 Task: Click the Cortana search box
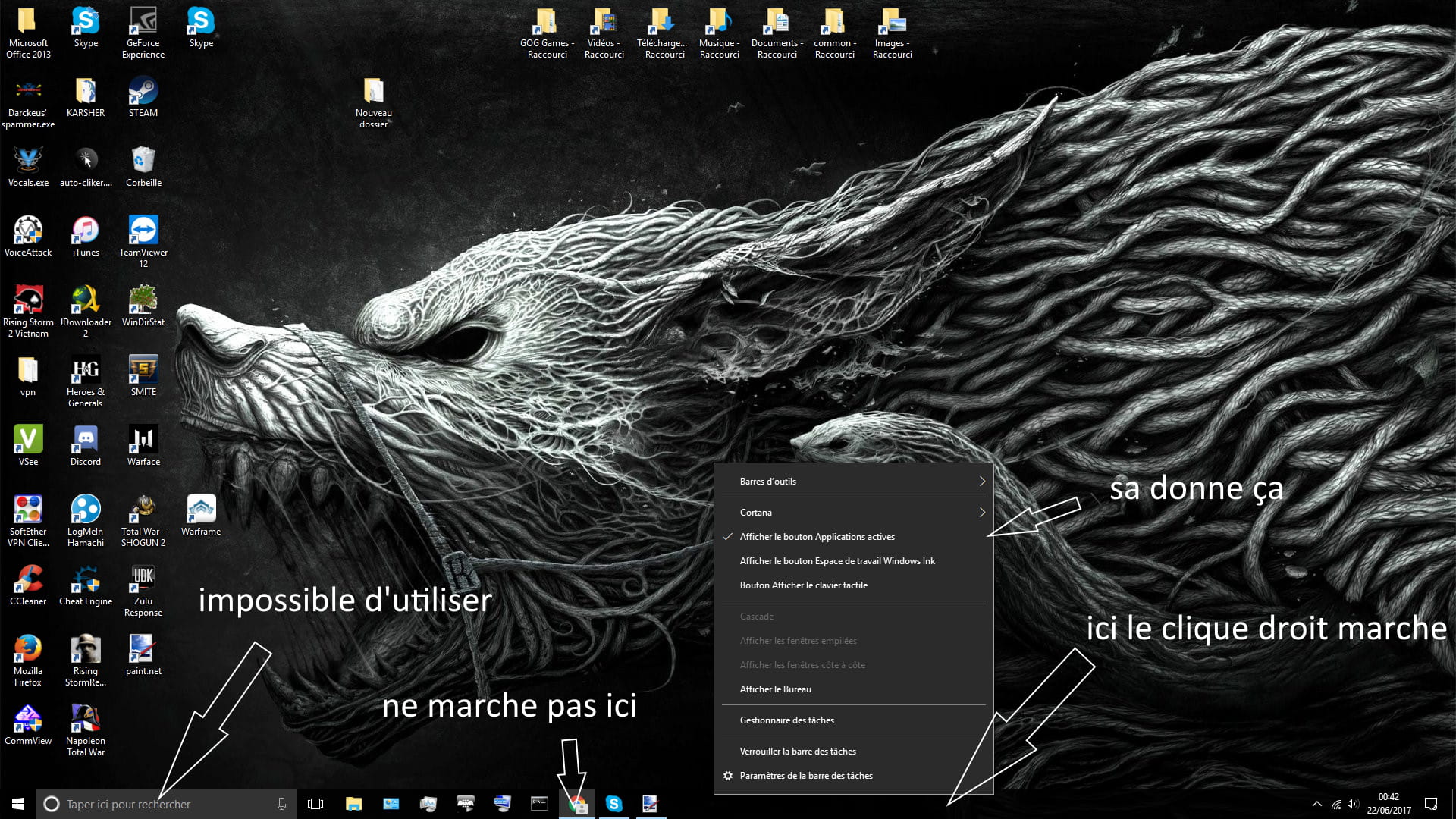click(167, 804)
